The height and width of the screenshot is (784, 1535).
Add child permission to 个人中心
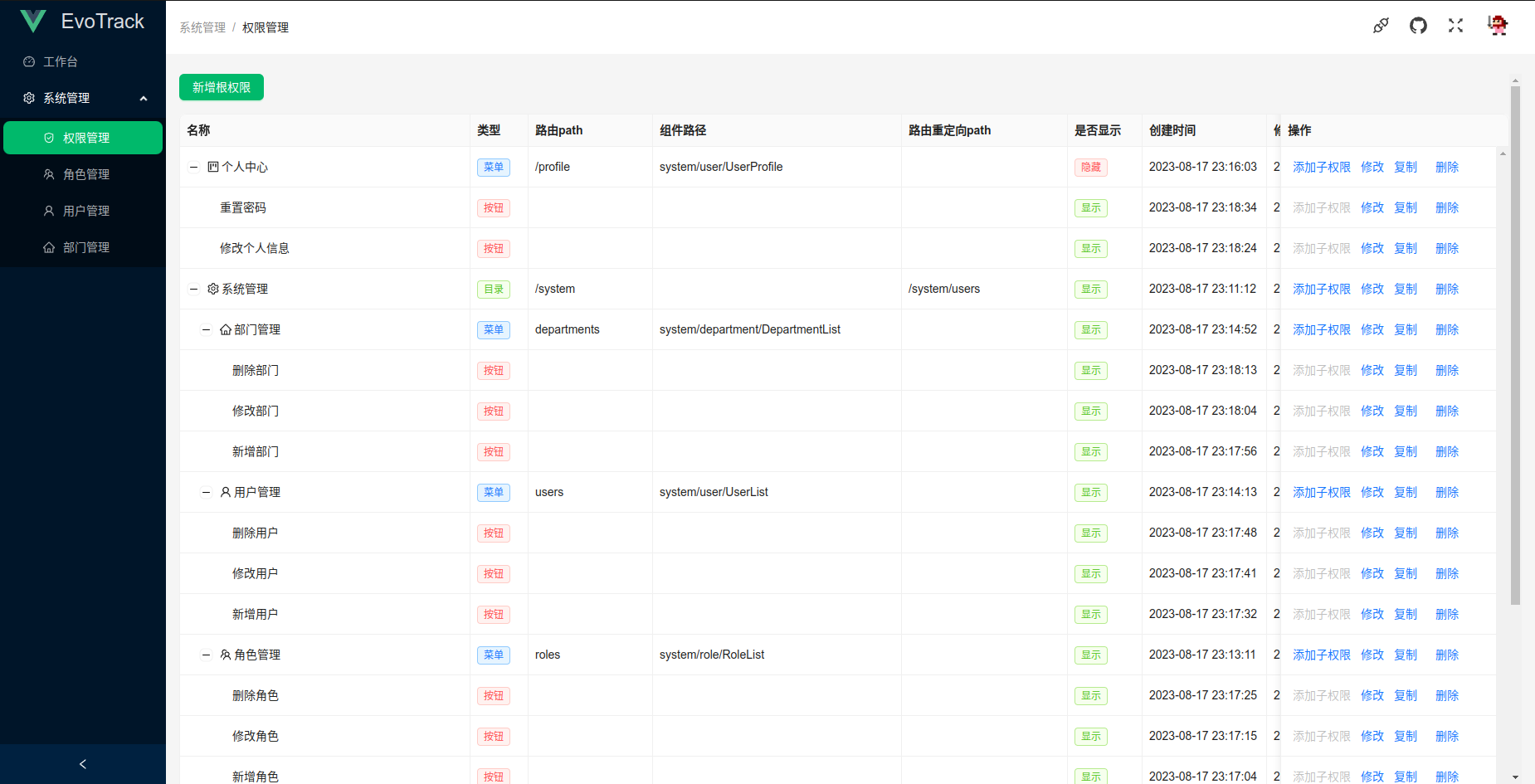[1321, 167]
